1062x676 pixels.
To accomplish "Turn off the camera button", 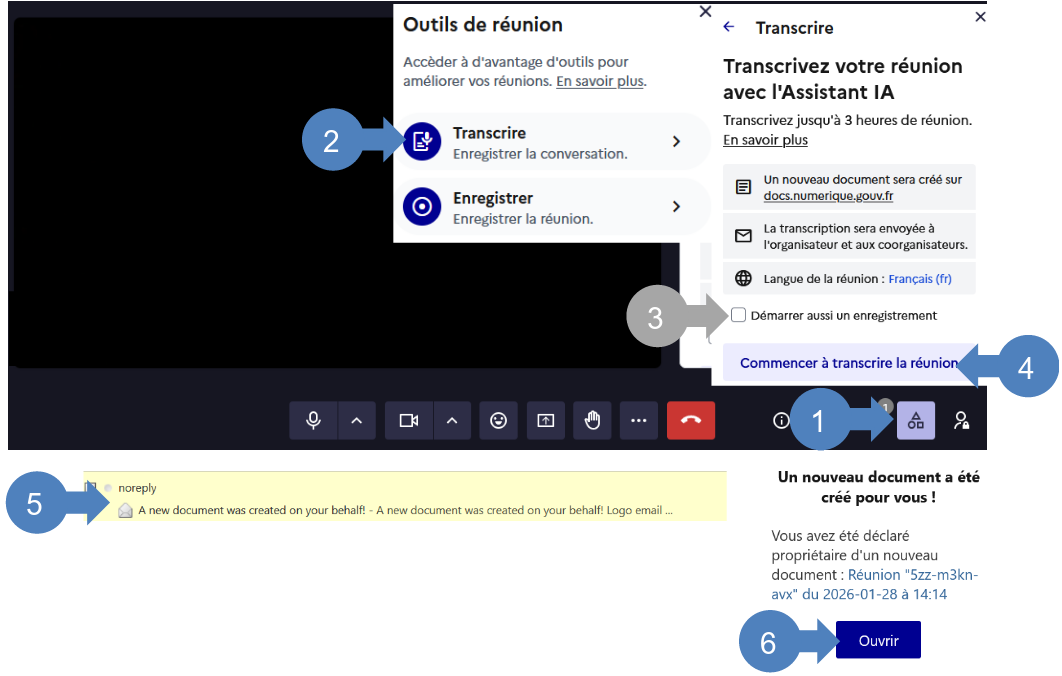I will (409, 421).
